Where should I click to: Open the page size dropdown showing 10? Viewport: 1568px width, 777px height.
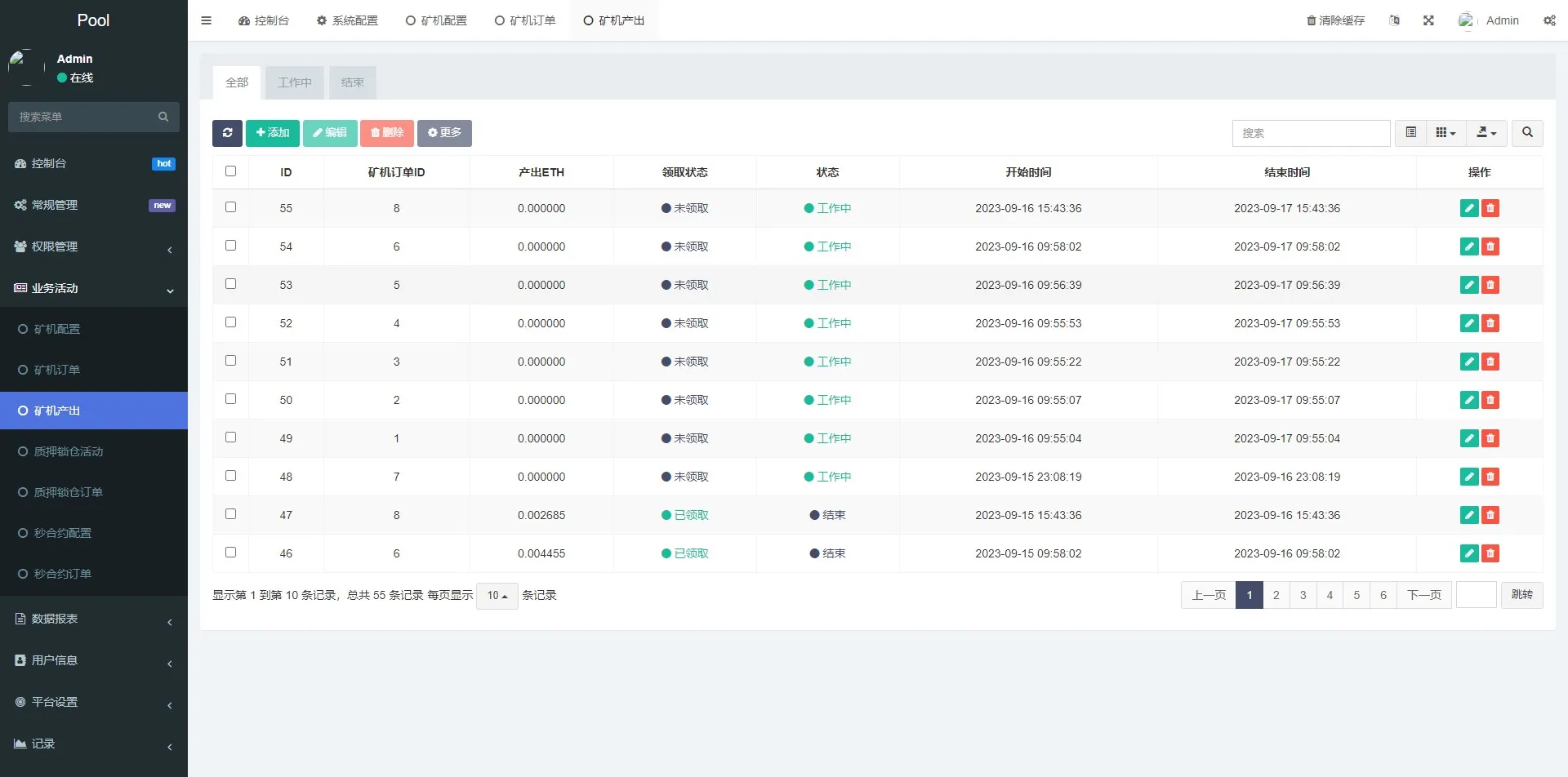(x=497, y=596)
